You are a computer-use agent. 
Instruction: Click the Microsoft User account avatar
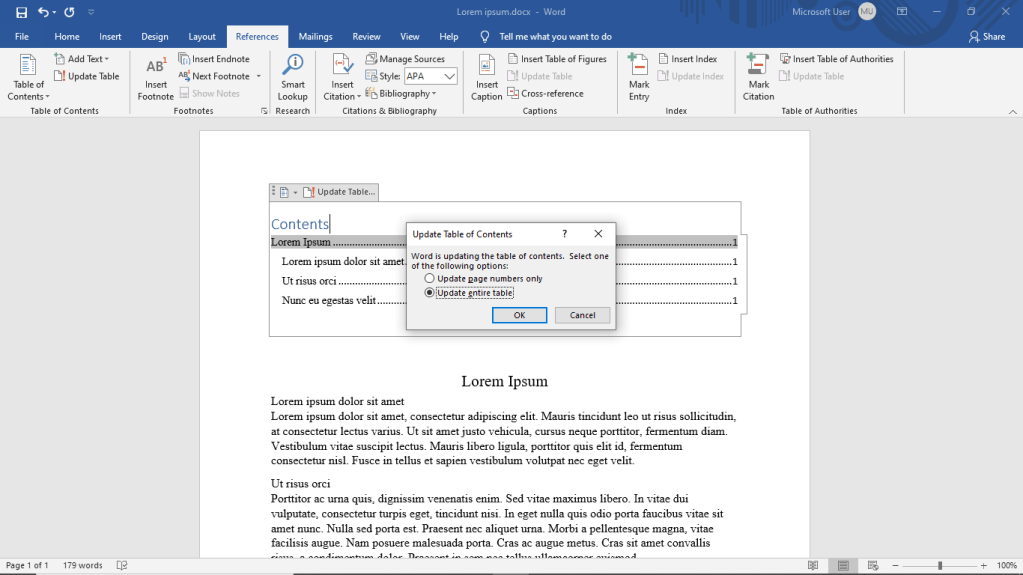click(866, 12)
